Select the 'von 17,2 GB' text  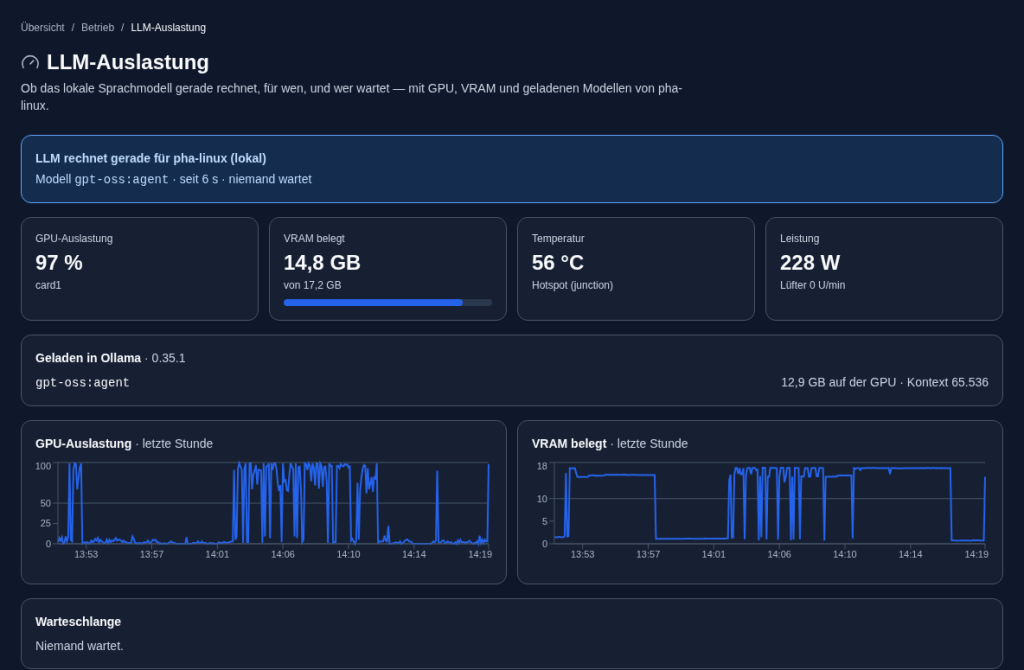(312, 285)
